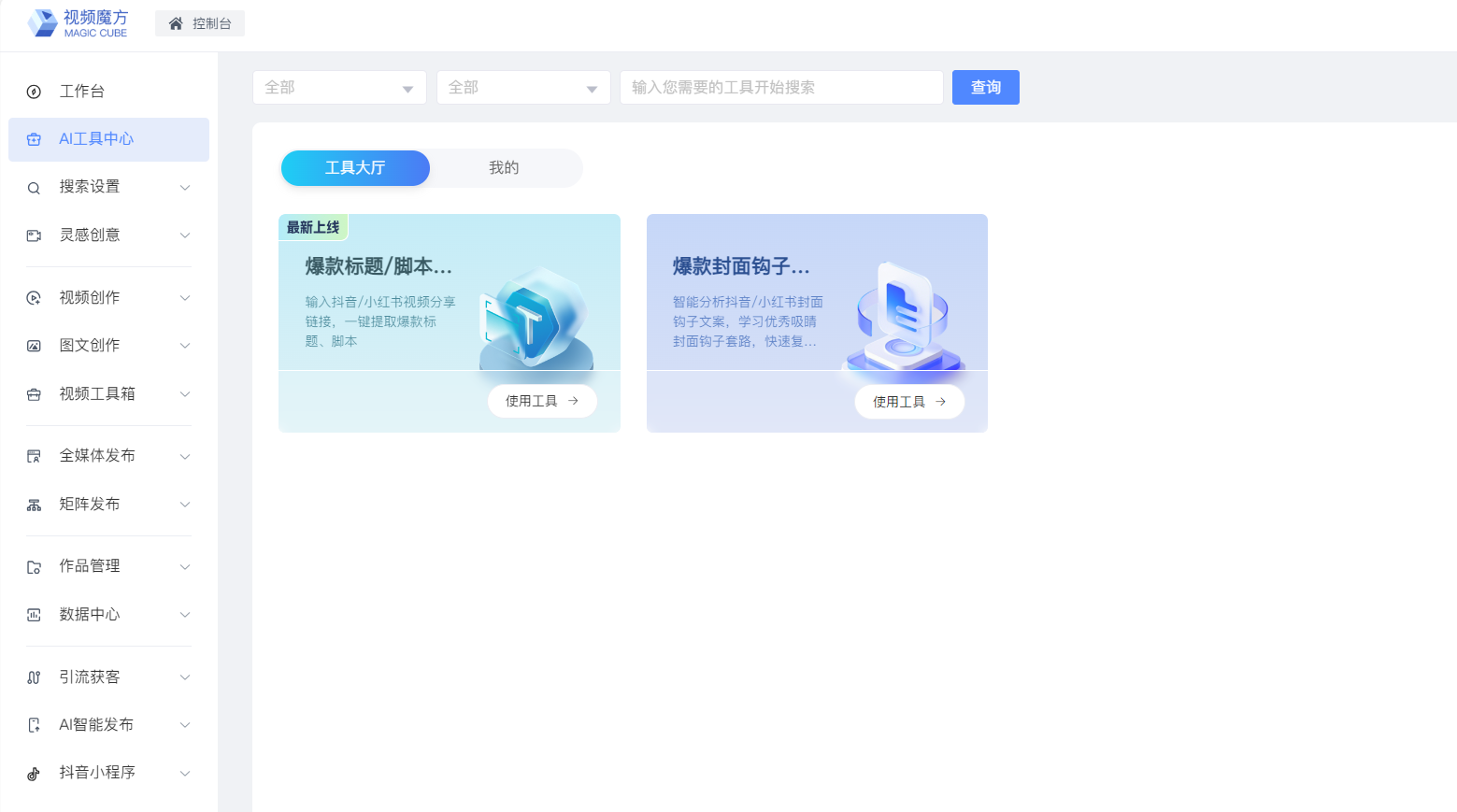1457x812 pixels.
Task: Click 使用工具 on 爆款标题/脚本 card
Action: 542,401
